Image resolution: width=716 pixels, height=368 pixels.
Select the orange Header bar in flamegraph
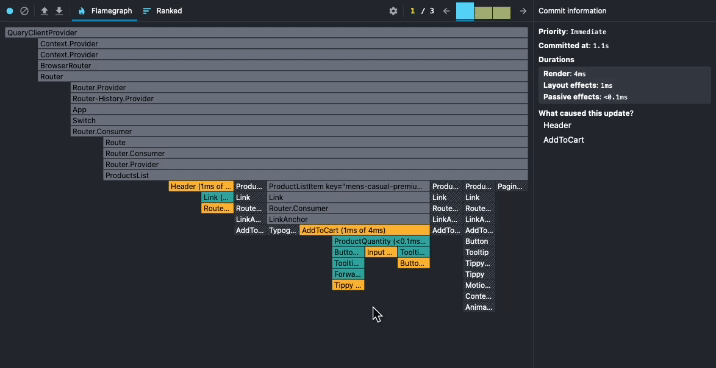201,186
